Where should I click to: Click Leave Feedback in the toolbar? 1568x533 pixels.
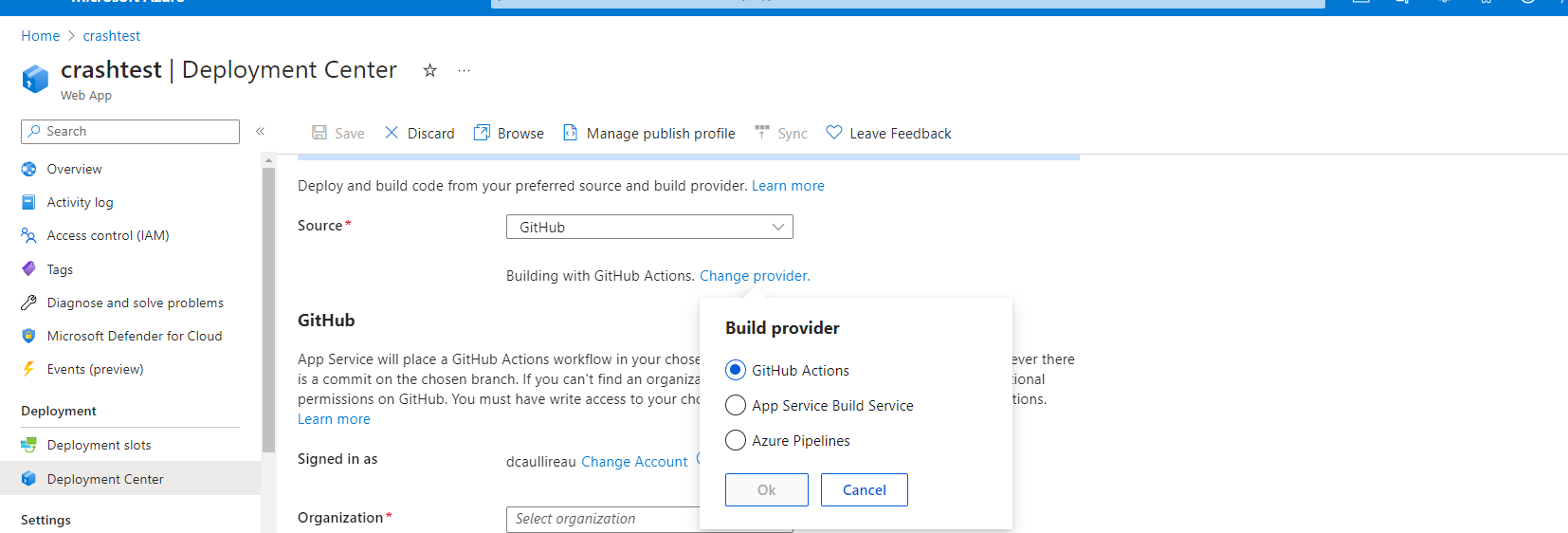click(888, 134)
